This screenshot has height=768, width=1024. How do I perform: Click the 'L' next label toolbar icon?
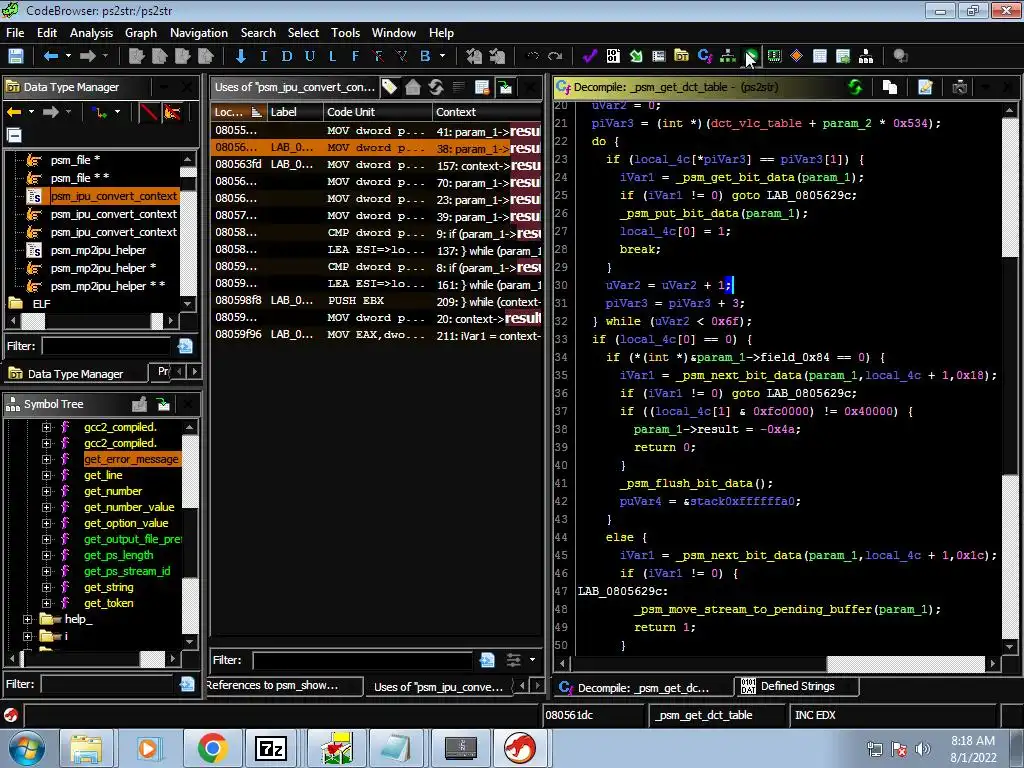click(332, 56)
